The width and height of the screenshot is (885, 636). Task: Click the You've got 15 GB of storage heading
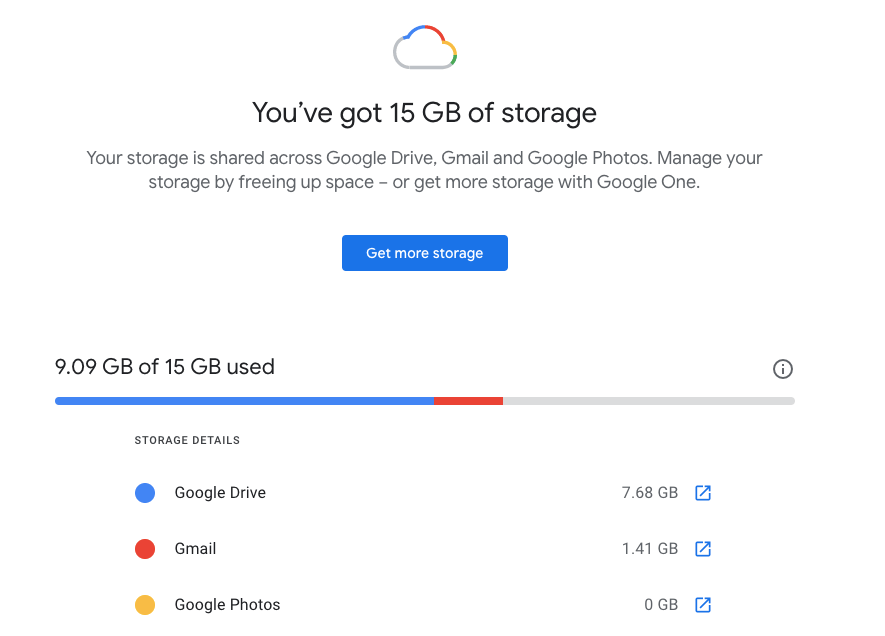tap(424, 112)
